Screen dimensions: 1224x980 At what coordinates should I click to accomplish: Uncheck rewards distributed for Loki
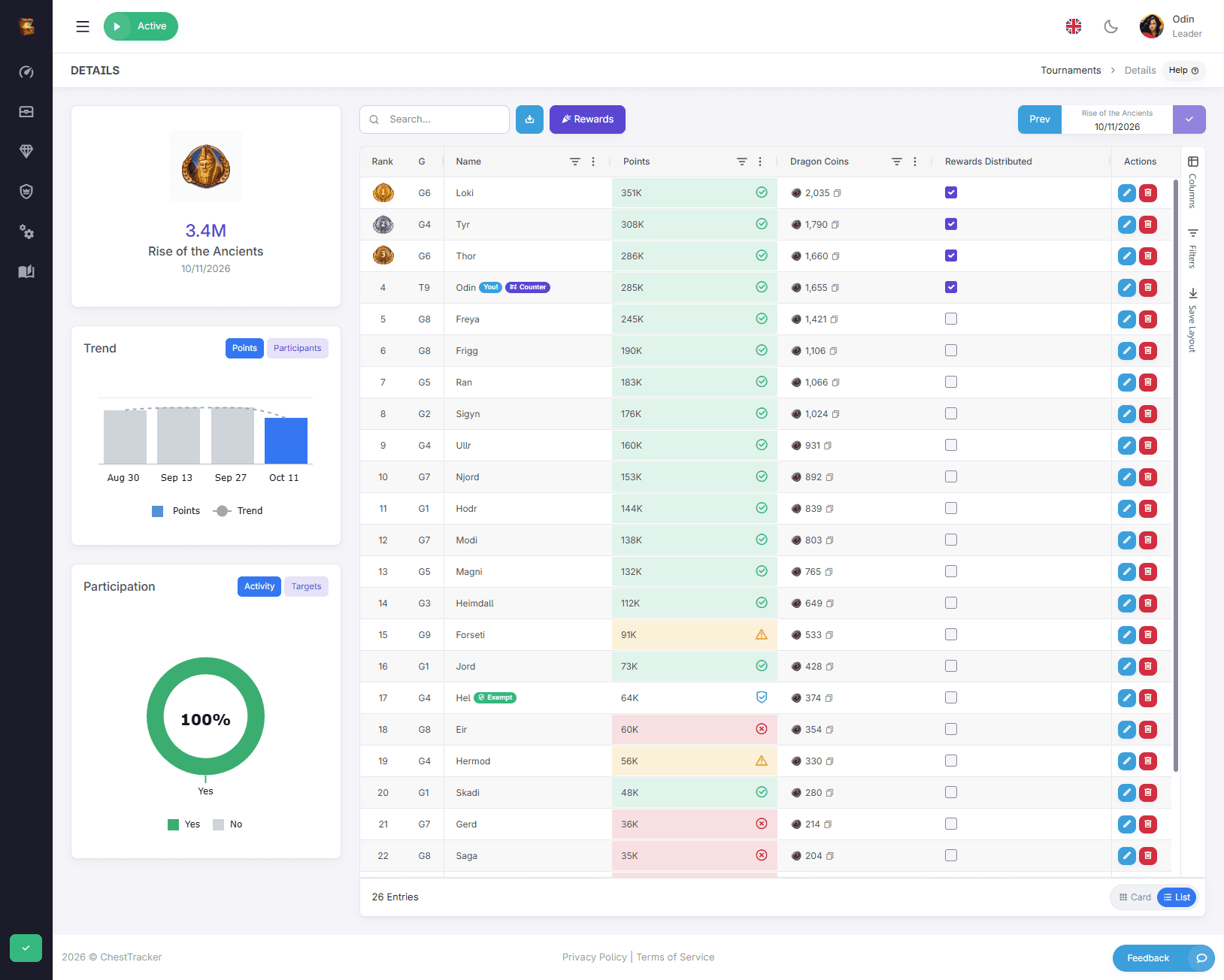[x=951, y=192]
